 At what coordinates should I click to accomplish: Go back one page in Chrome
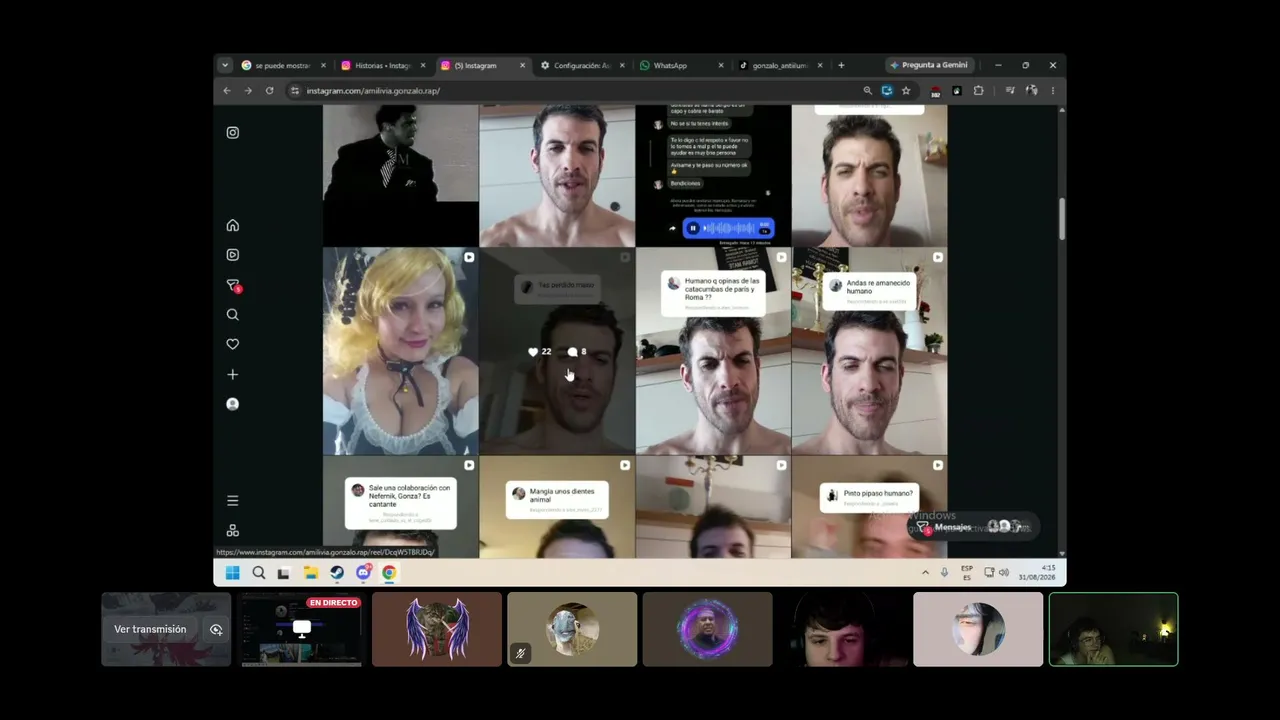click(227, 91)
